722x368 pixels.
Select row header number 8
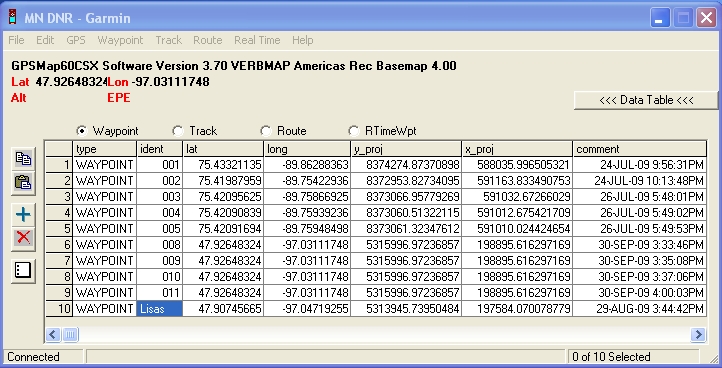coord(59,277)
